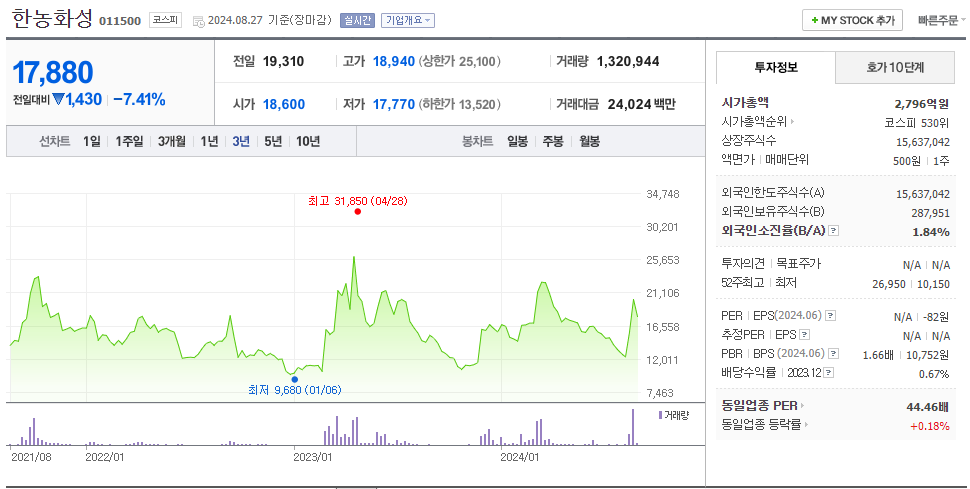Toggle the 실시간 real-time button

click(x=357, y=20)
